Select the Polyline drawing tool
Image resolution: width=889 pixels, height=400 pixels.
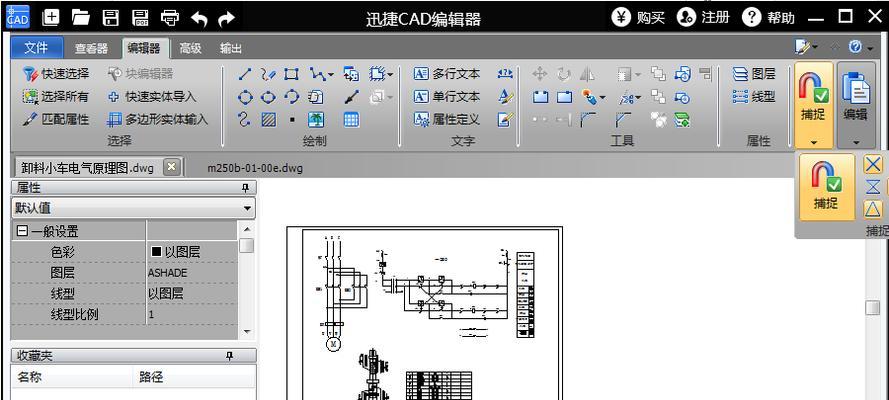pos(318,74)
